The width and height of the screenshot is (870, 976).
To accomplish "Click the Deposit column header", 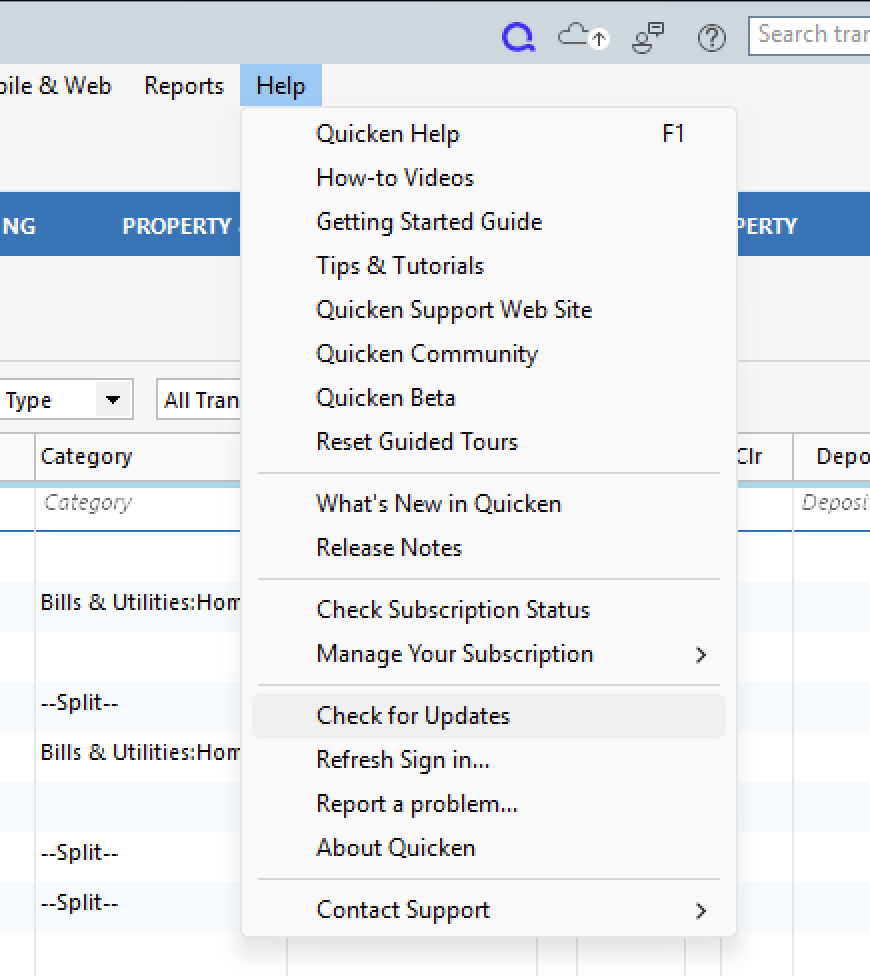I will pyautogui.click(x=832, y=457).
